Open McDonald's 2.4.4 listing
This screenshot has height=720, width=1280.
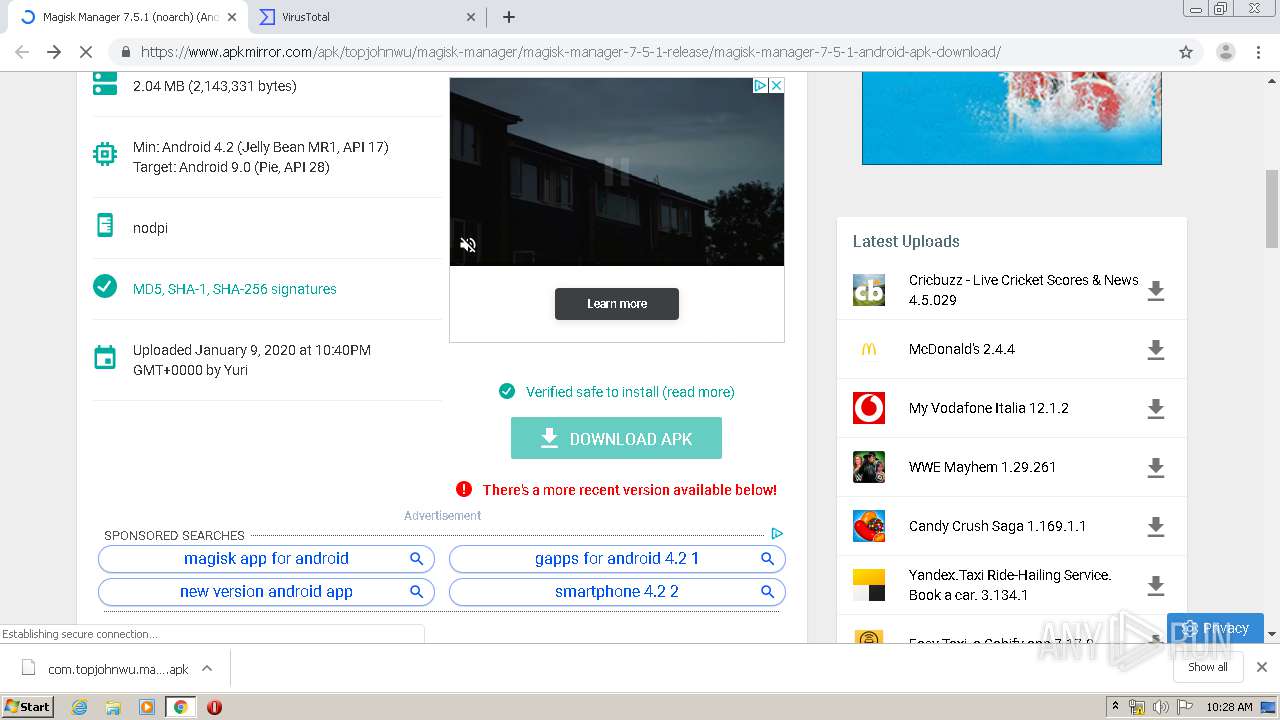(x=962, y=349)
